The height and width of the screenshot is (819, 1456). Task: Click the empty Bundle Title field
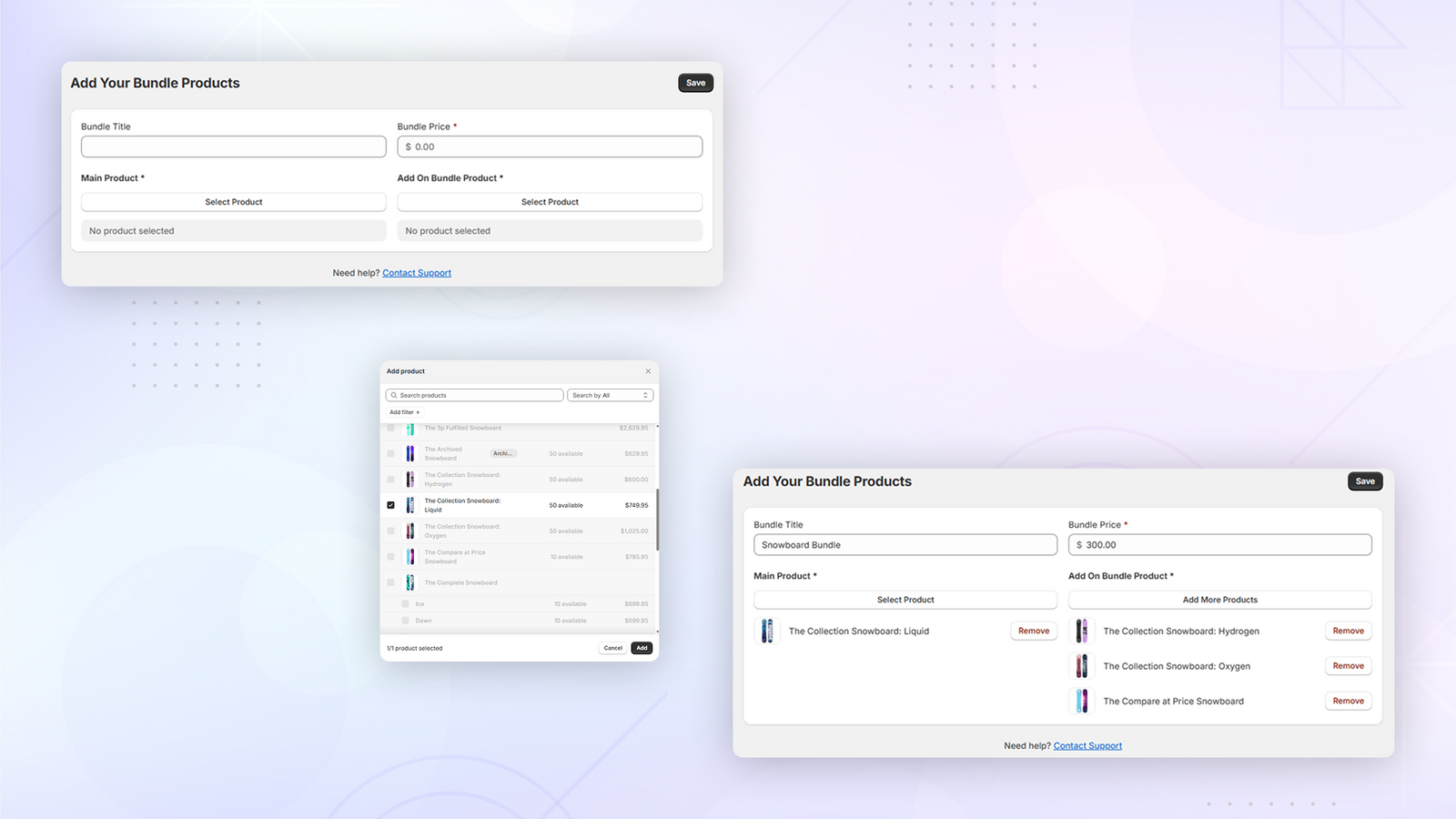pos(234,147)
